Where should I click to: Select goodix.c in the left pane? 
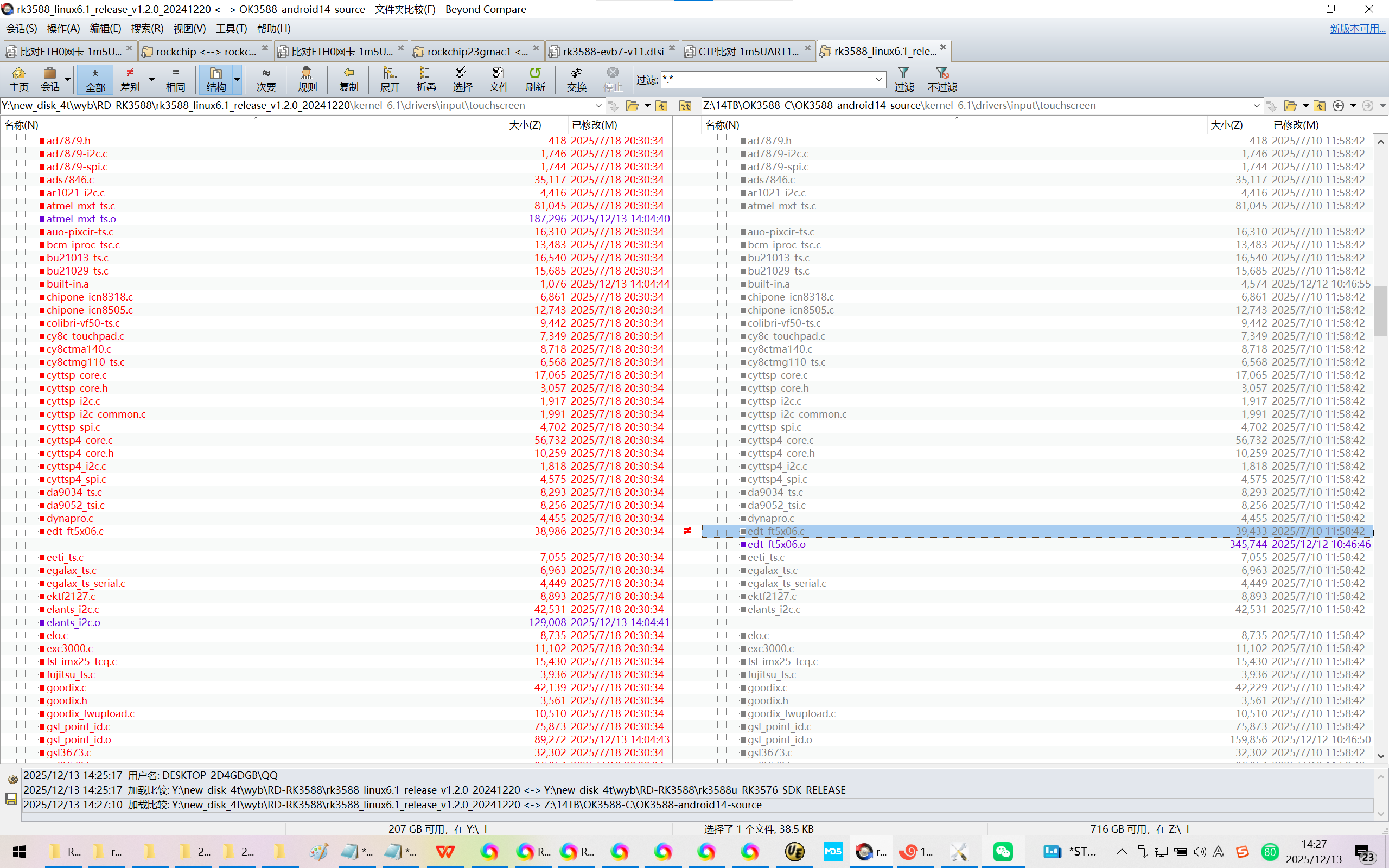click(66, 687)
